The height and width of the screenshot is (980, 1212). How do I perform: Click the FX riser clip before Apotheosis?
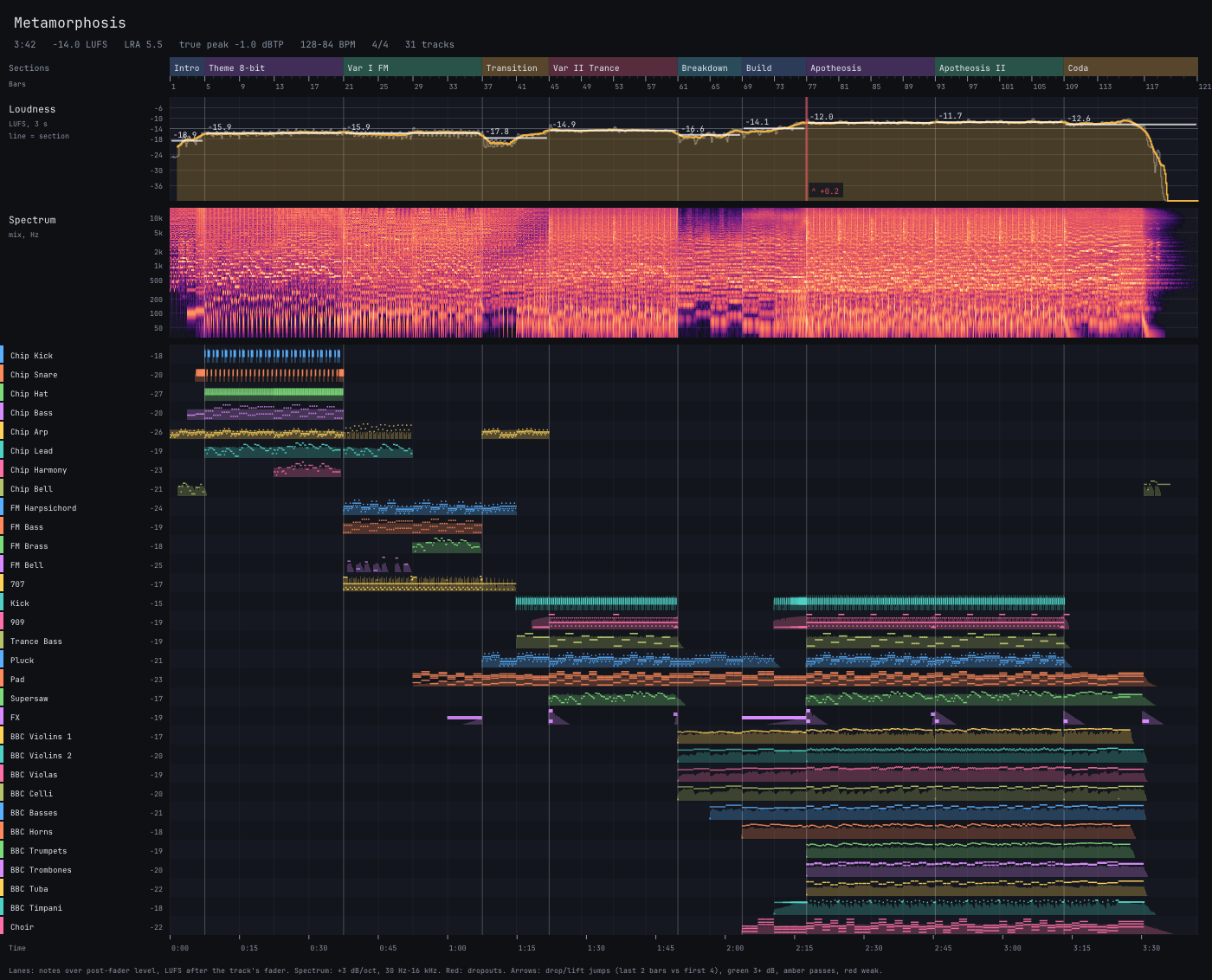click(774, 718)
